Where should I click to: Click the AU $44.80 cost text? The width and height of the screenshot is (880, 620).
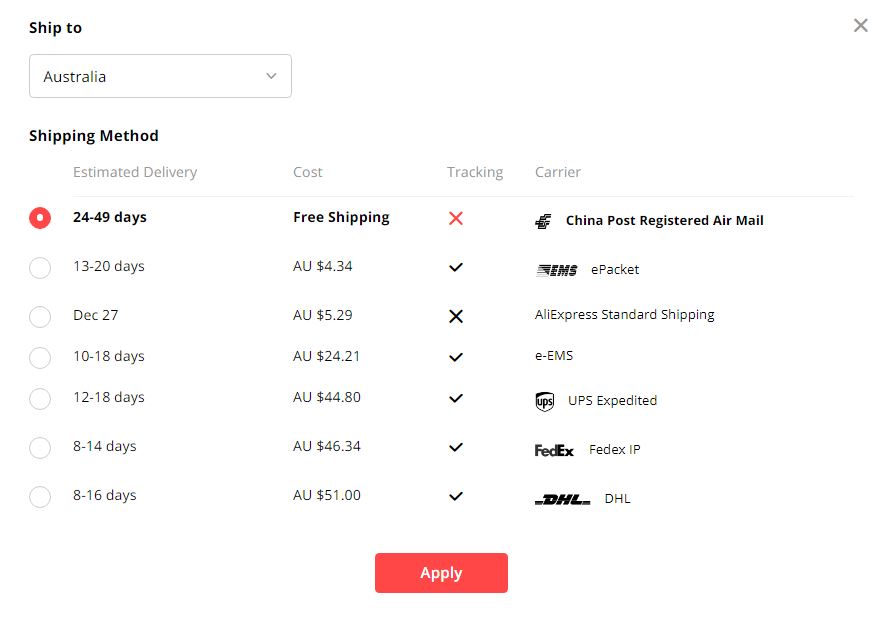(x=327, y=397)
